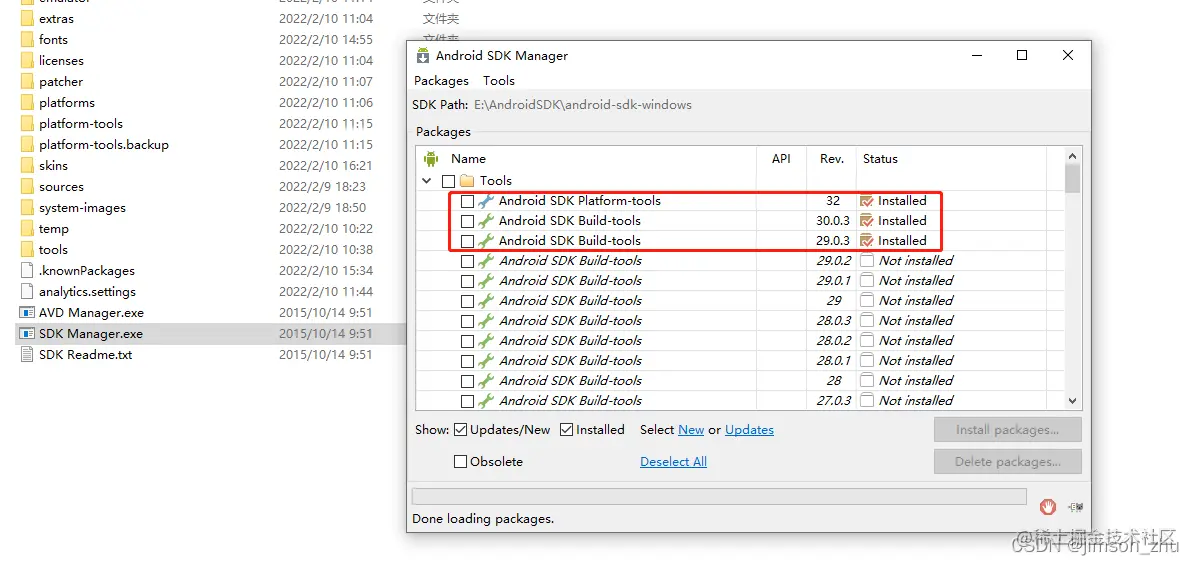Select licenses folder icon in Explorer
This screenshot has height=565, width=1194.
pyautogui.click(x=27, y=61)
